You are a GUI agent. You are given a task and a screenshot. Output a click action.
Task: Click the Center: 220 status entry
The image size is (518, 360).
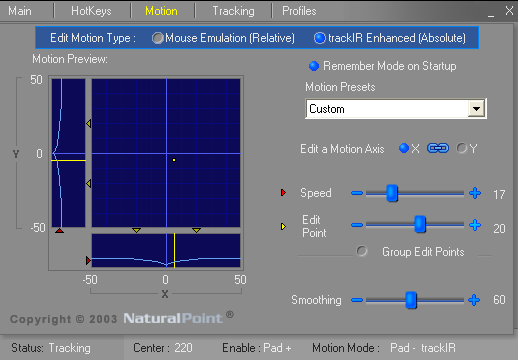point(163,348)
